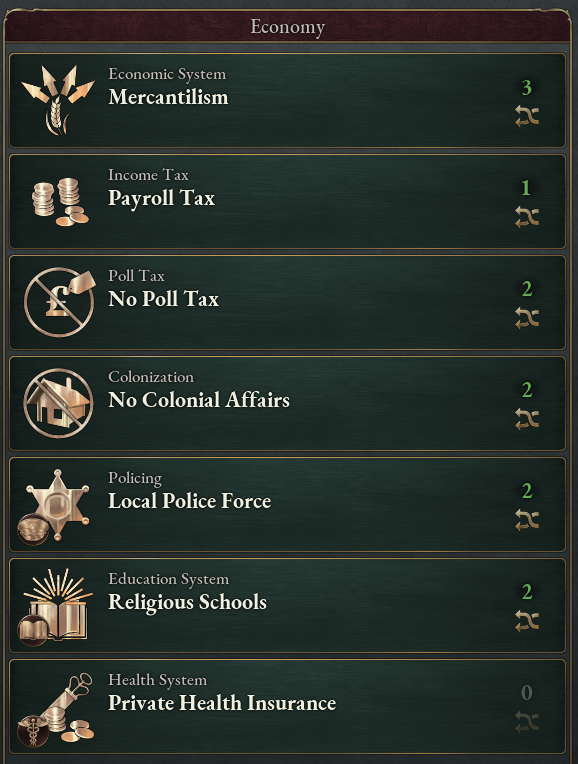Open the Religious Schools law row
Viewport: 578px width, 764px height.
(288, 606)
